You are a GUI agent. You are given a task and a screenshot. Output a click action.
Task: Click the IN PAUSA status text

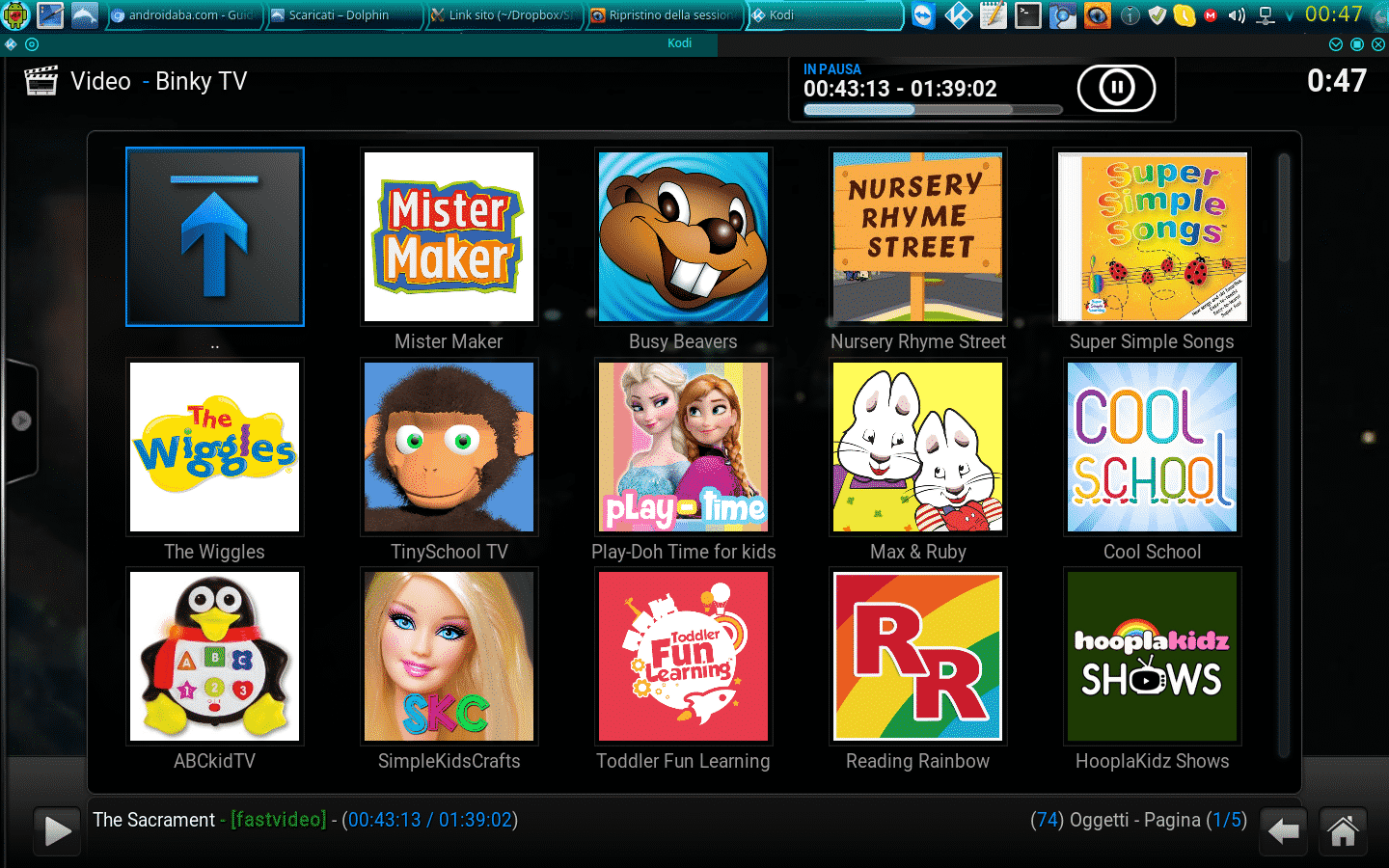click(832, 69)
